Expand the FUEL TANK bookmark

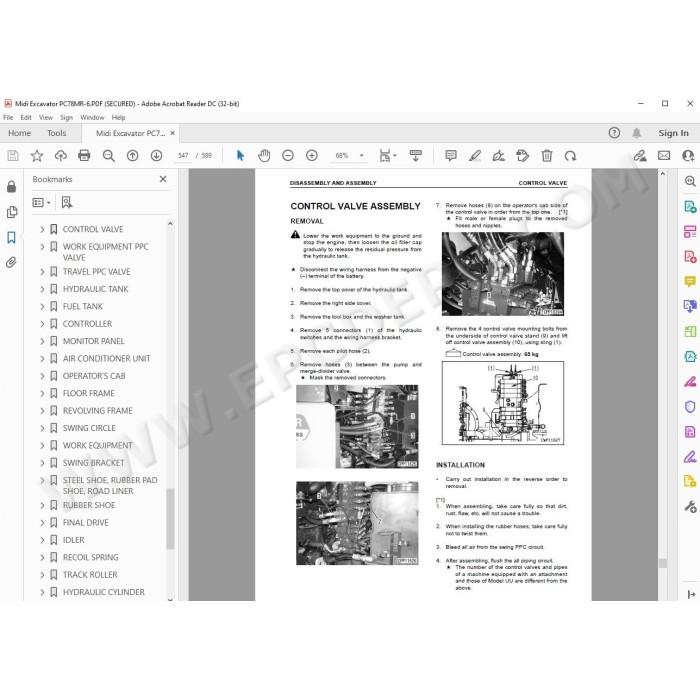pyautogui.click(x=42, y=306)
